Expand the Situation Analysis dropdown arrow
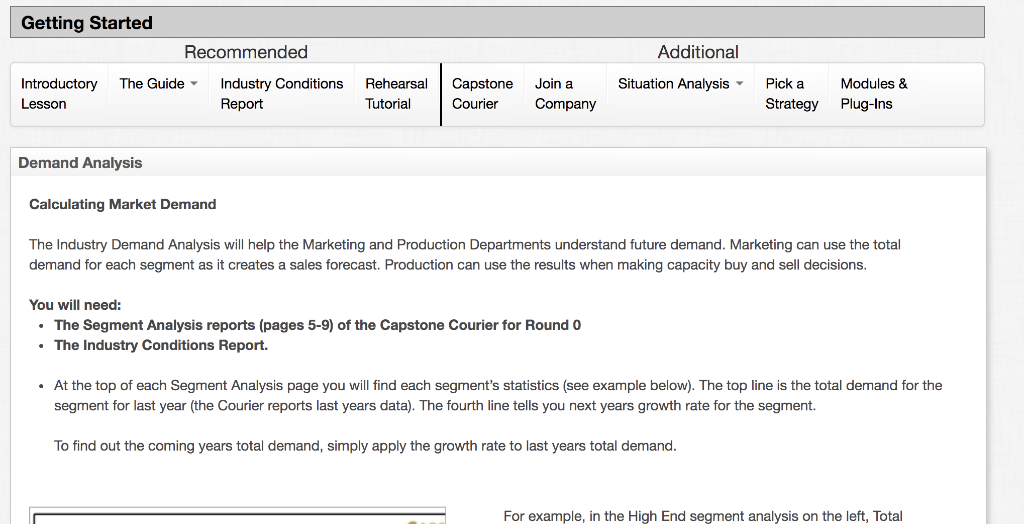The height and width of the screenshot is (524, 1024). (x=739, y=84)
